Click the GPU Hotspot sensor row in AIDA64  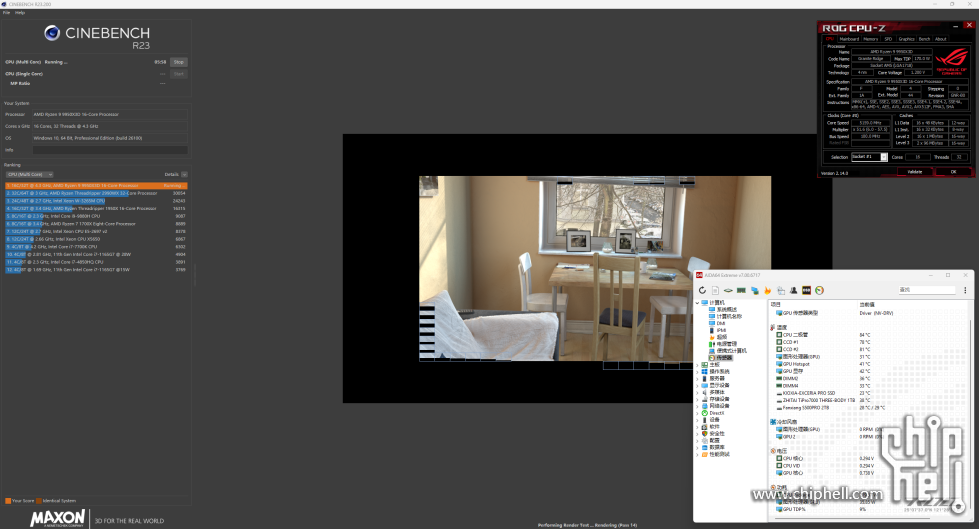pyautogui.click(x=870, y=363)
